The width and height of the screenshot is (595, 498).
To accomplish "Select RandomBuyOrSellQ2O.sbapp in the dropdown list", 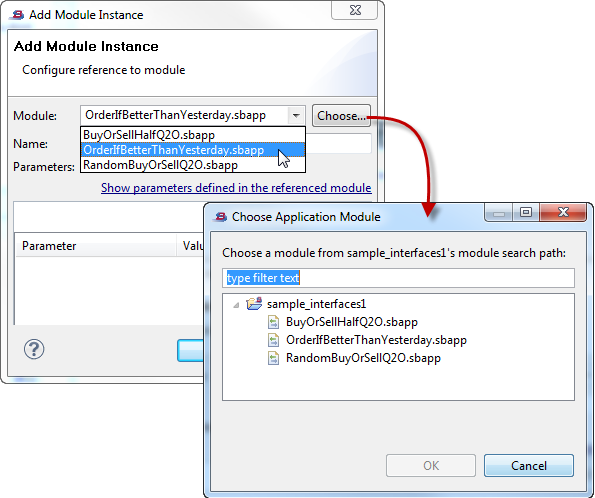I will (193, 165).
